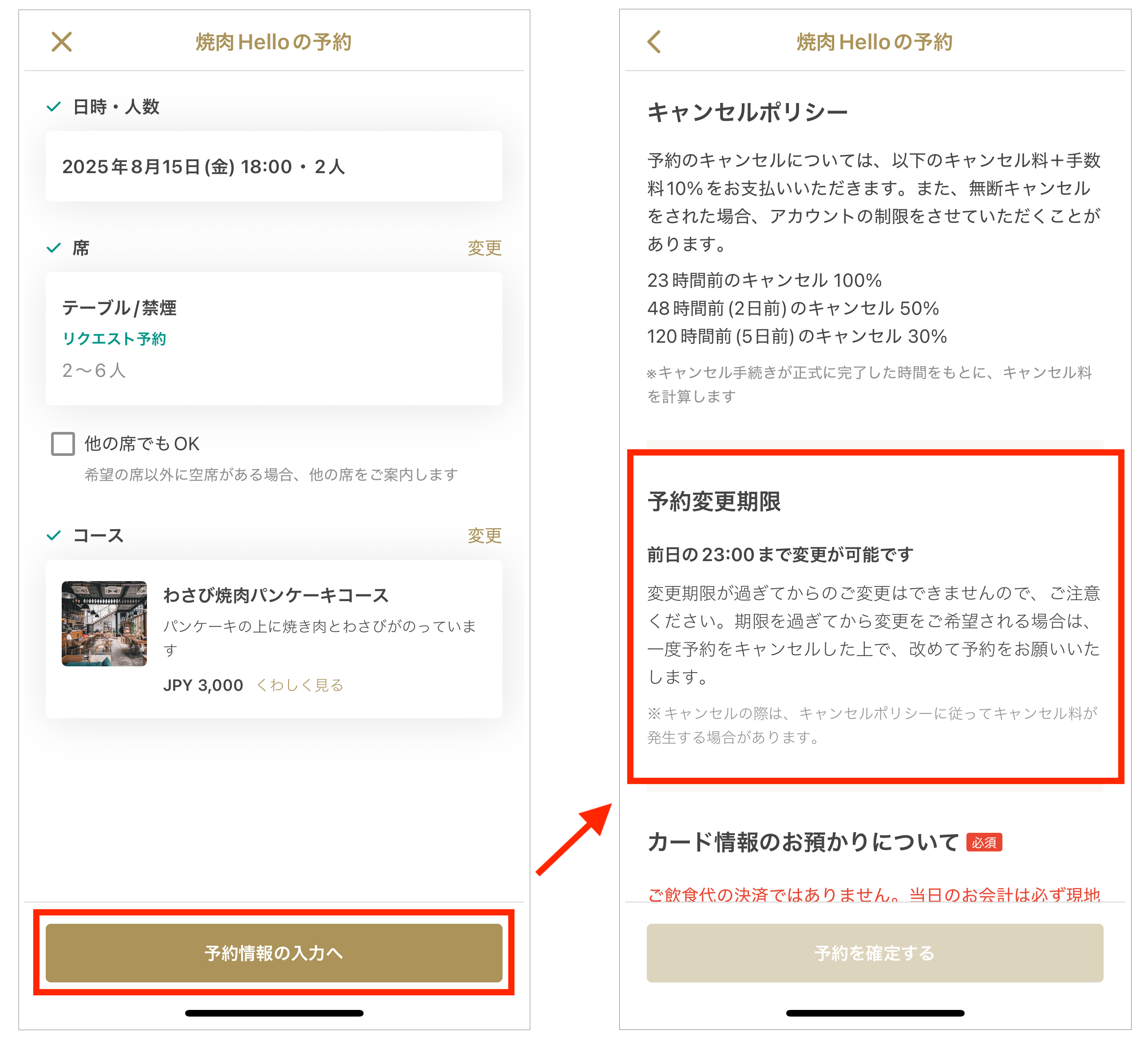Click the リクエスト予約 green label
This screenshot has height=1037, width=1148.
[114, 339]
